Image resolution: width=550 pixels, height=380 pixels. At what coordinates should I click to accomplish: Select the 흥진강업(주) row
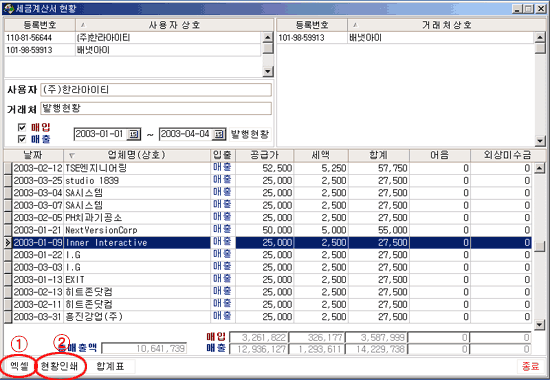coord(268,317)
